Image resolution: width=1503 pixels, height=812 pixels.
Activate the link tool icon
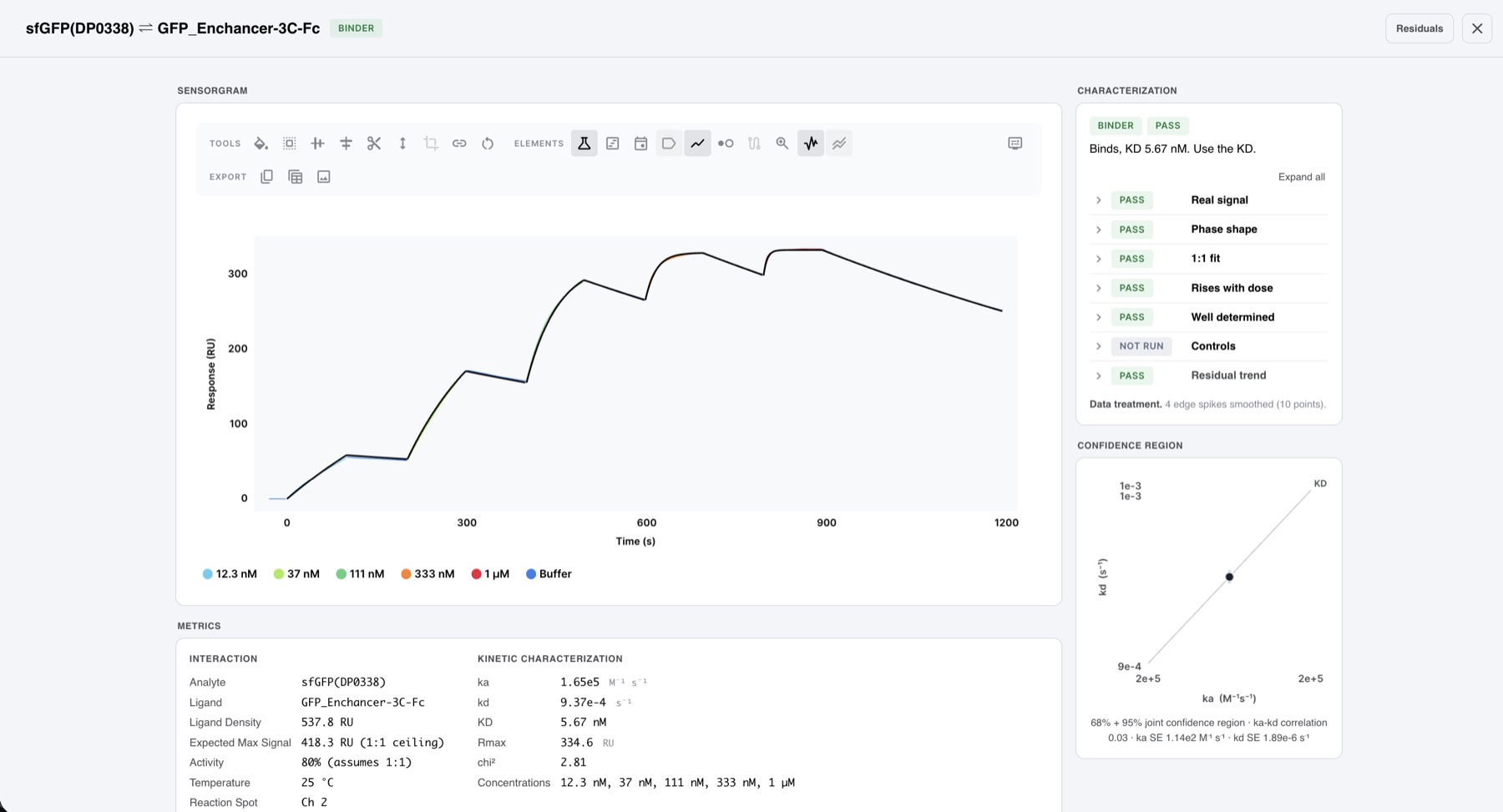(459, 144)
